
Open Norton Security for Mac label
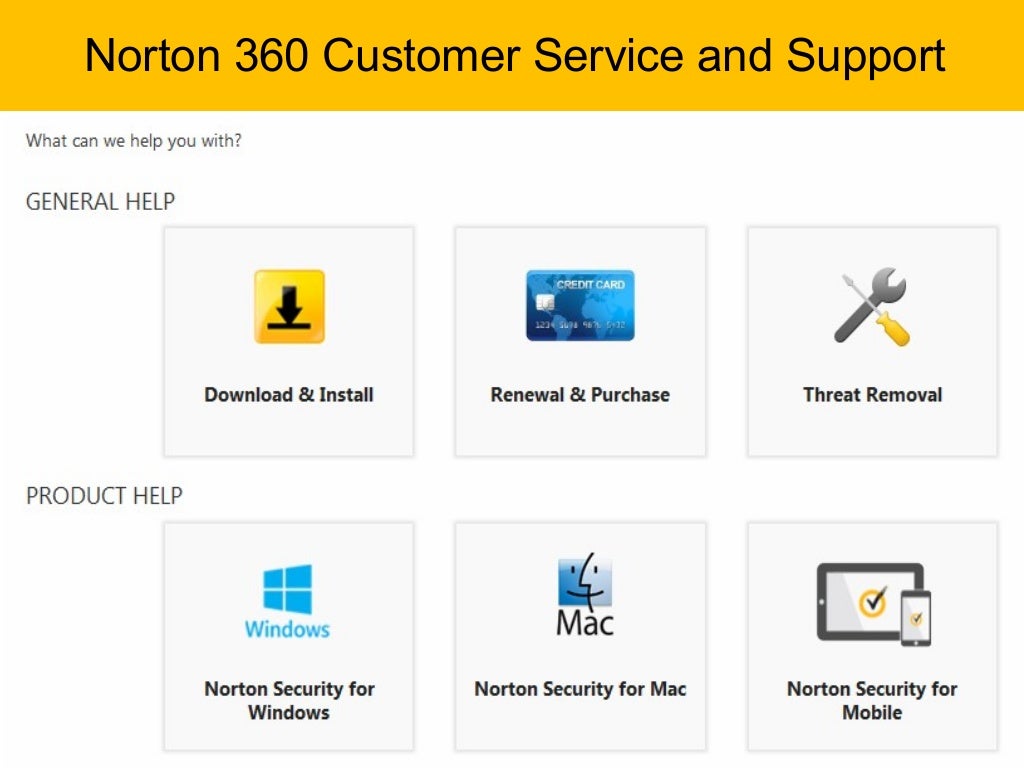point(580,688)
